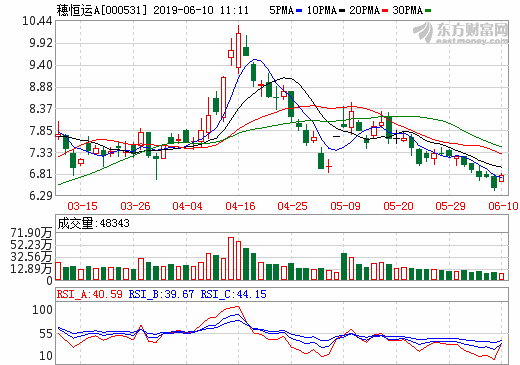Viewport: 520px width, 365px height.
Task: Click the eastmoney watermark logo
Action: [461, 33]
